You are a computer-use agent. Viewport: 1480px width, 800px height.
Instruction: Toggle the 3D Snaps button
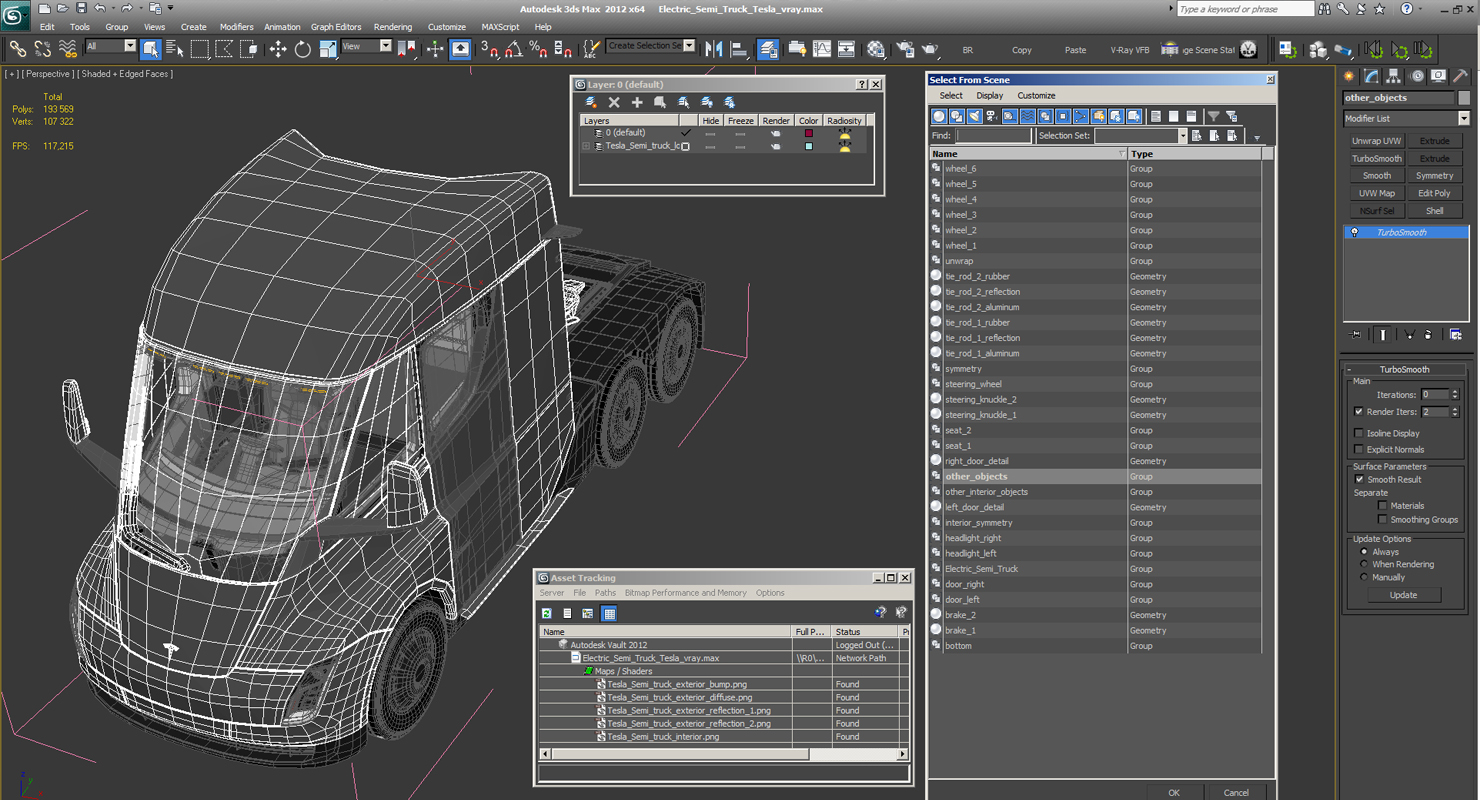[x=489, y=49]
